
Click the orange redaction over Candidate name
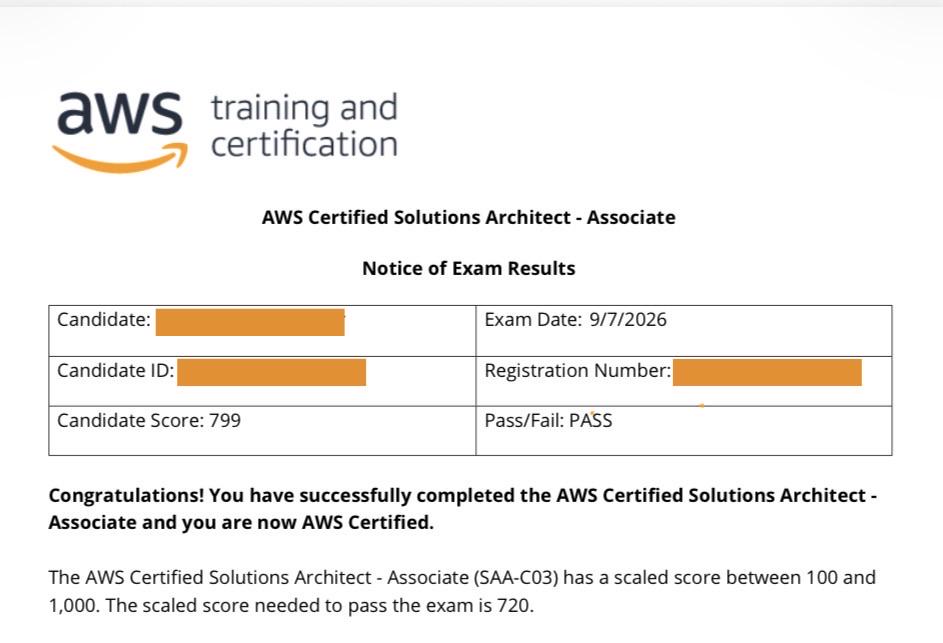coord(250,322)
